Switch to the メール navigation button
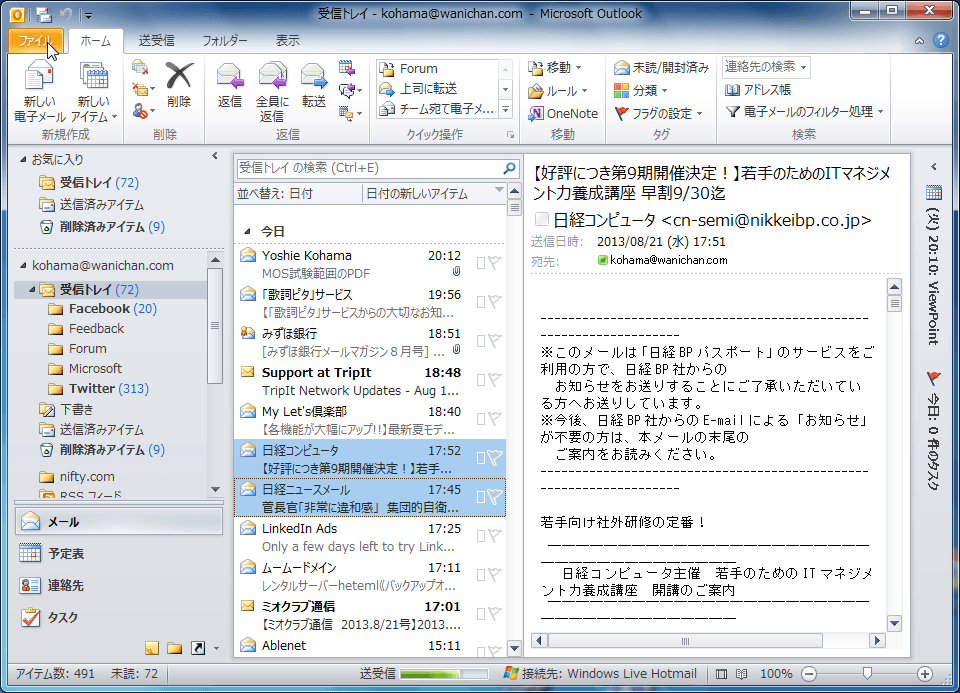This screenshot has width=960, height=693. (x=118, y=522)
